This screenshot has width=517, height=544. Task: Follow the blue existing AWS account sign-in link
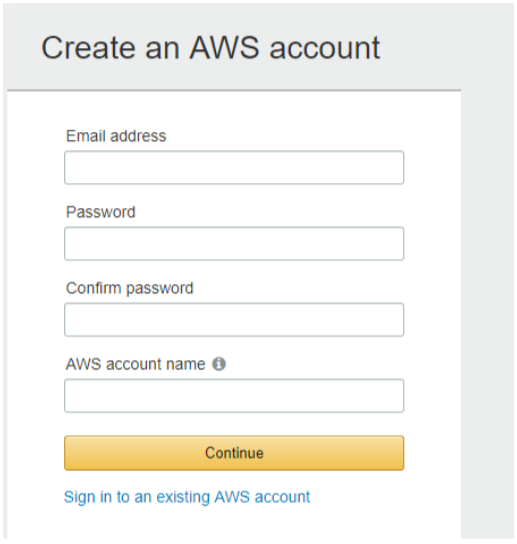187,497
